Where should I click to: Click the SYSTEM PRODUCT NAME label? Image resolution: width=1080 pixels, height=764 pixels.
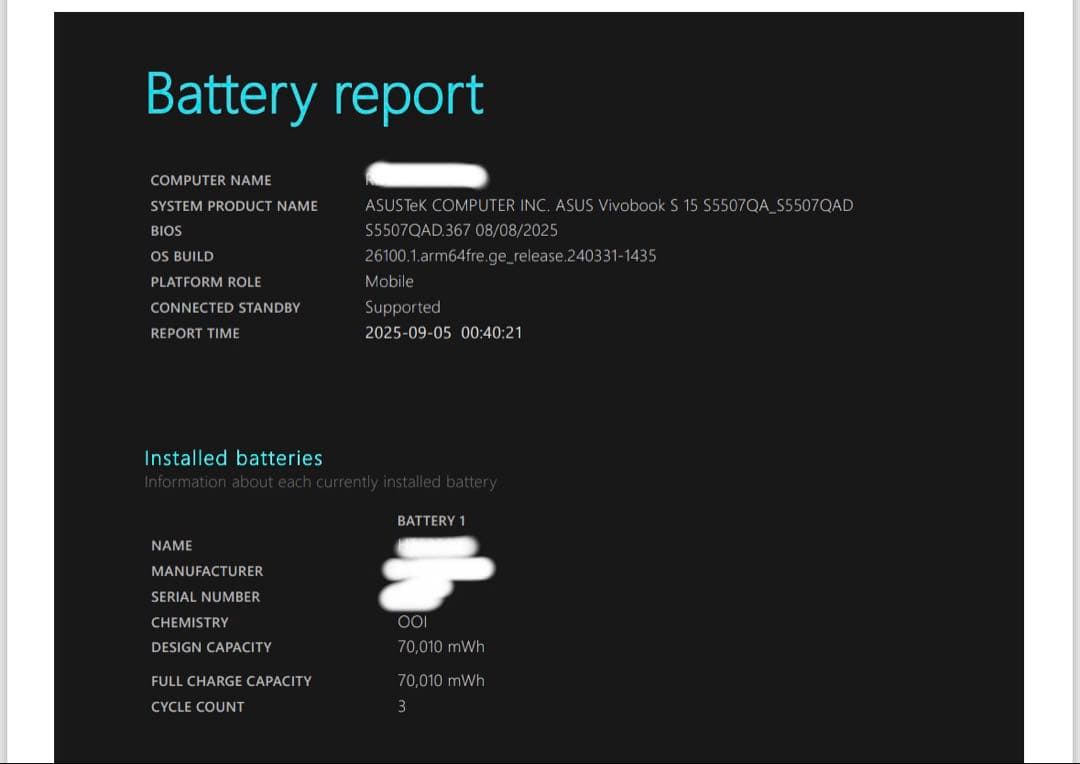[x=233, y=206]
